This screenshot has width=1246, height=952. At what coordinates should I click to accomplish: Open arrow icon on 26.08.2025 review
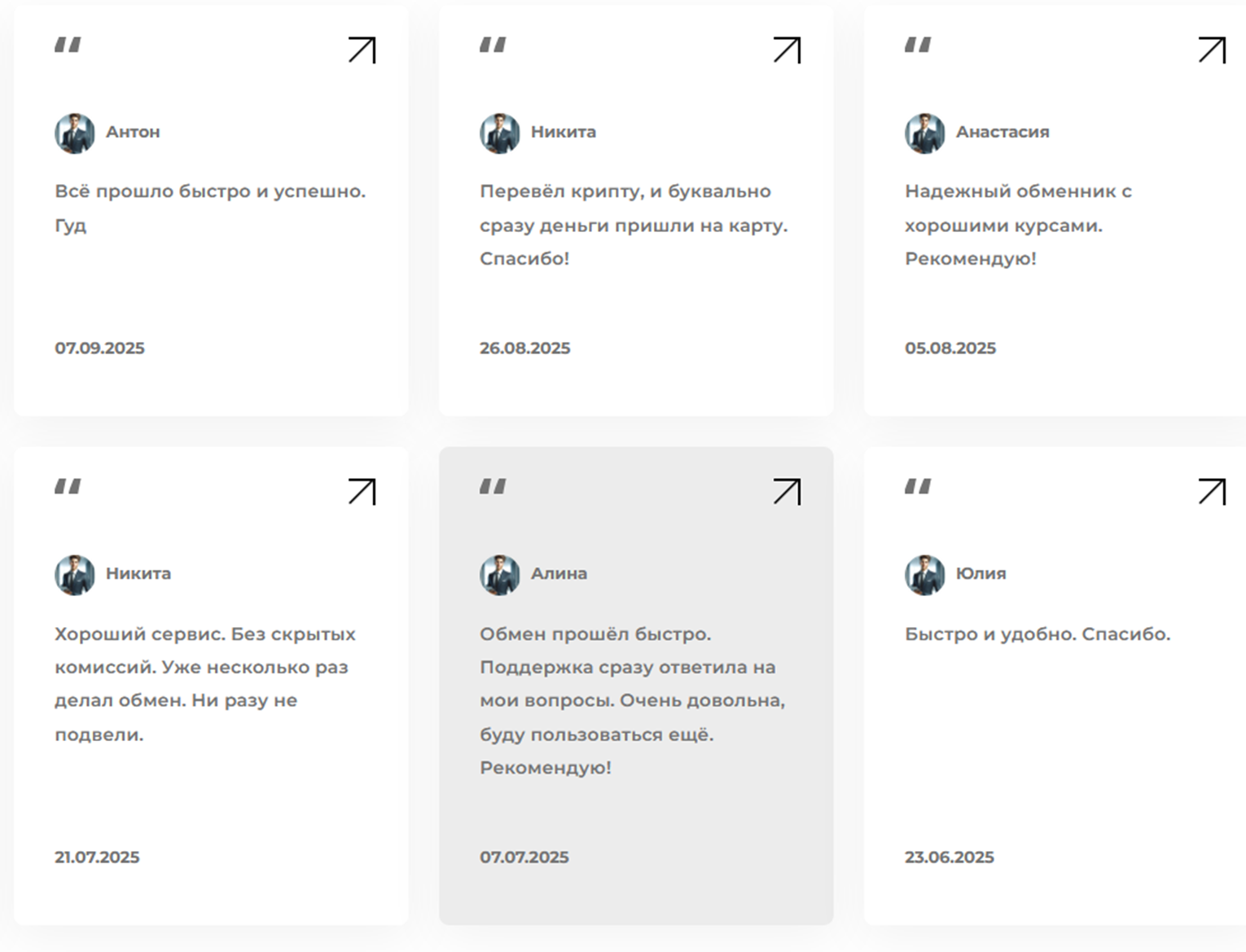tap(787, 50)
